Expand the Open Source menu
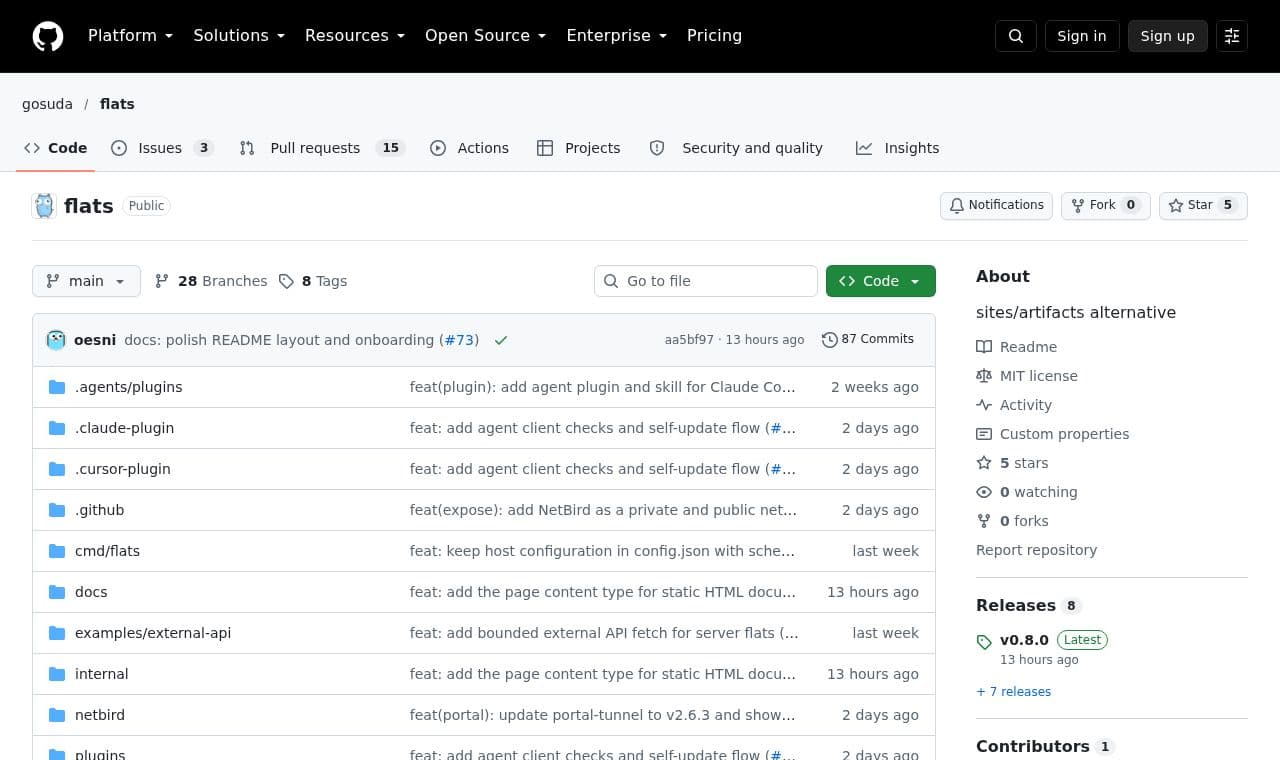The height and width of the screenshot is (760, 1280). tap(486, 36)
